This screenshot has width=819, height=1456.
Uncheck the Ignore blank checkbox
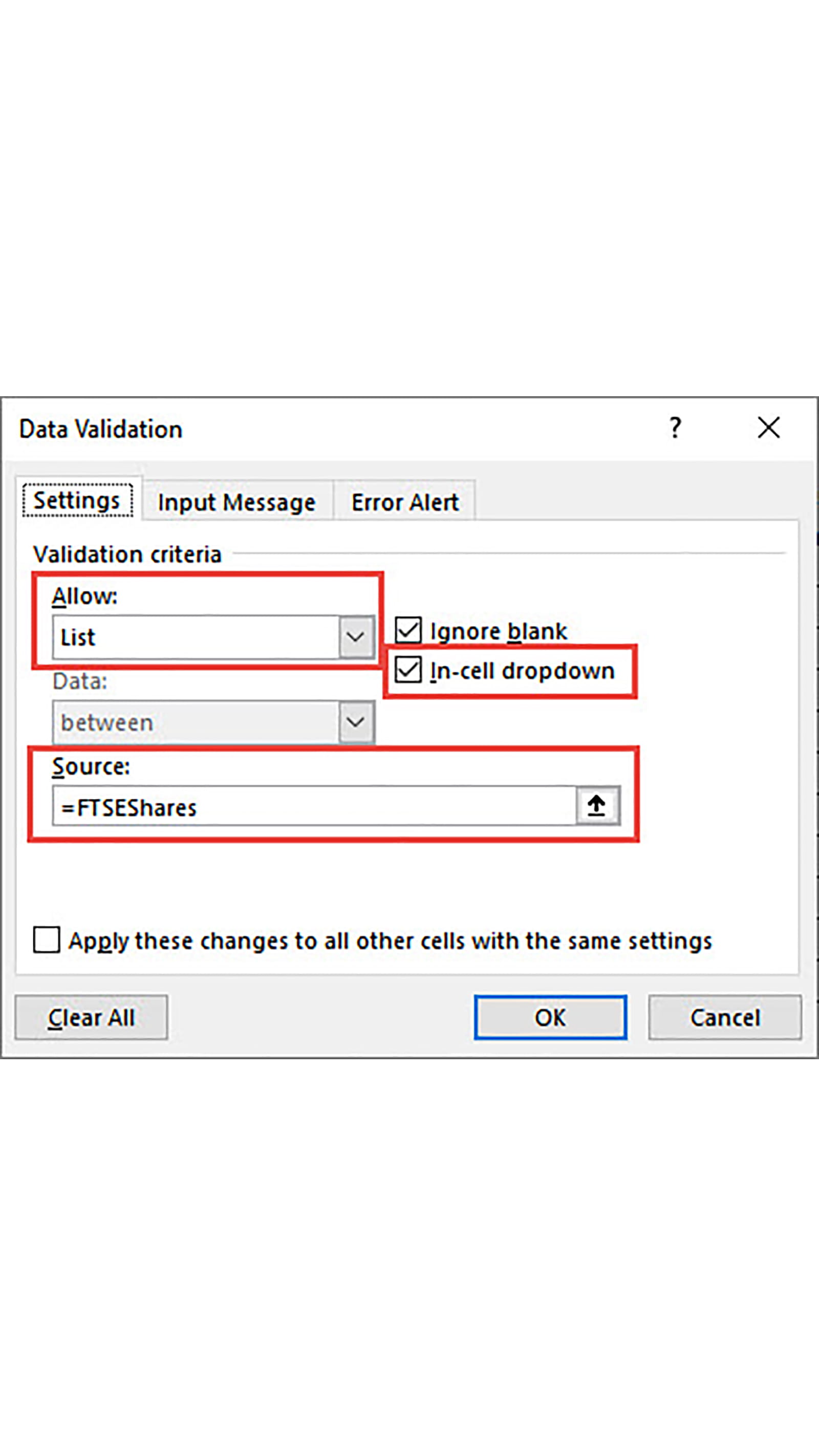pyautogui.click(x=408, y=630)
